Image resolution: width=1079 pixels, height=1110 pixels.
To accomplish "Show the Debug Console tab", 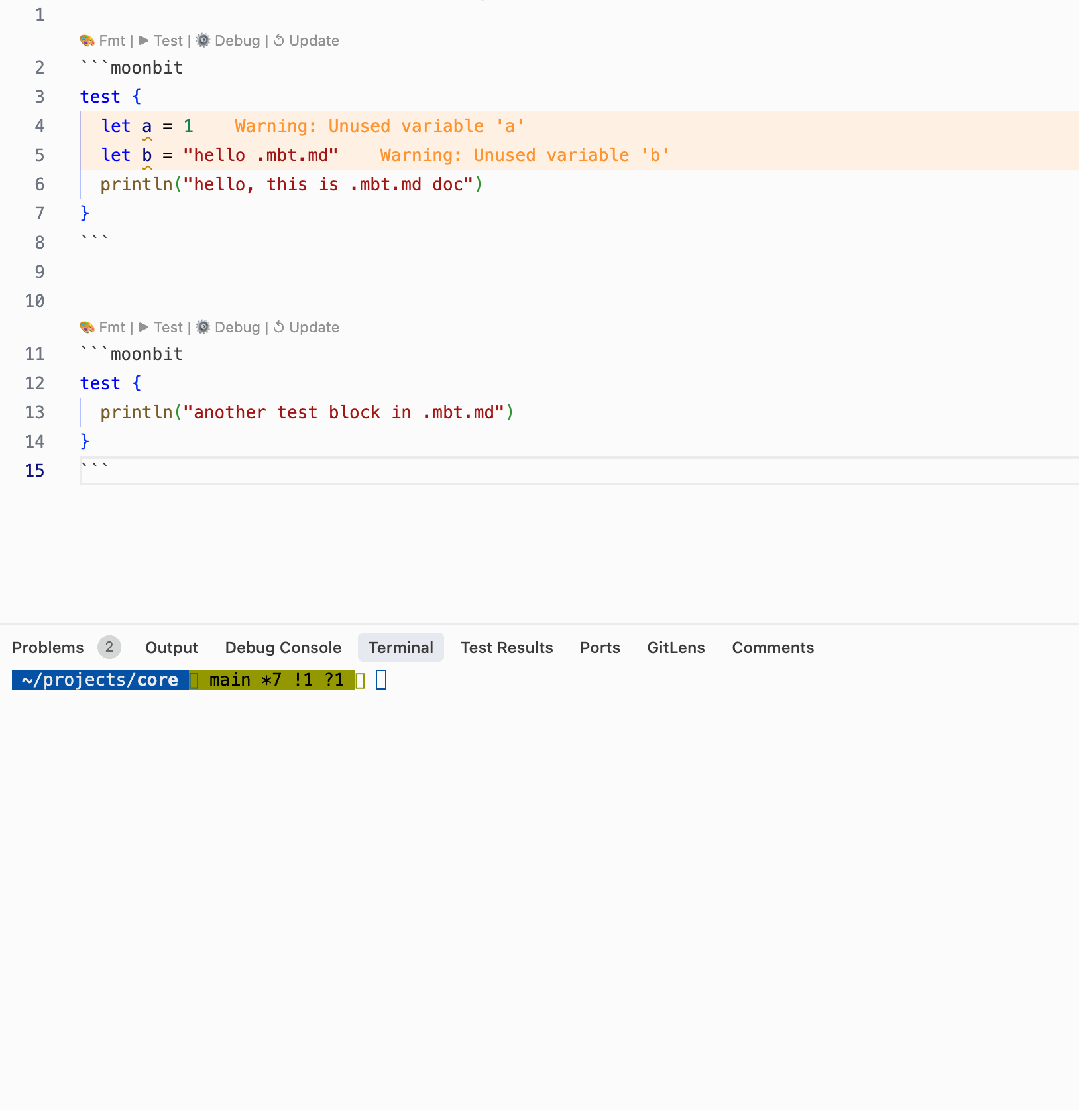I will click(283, 648).
